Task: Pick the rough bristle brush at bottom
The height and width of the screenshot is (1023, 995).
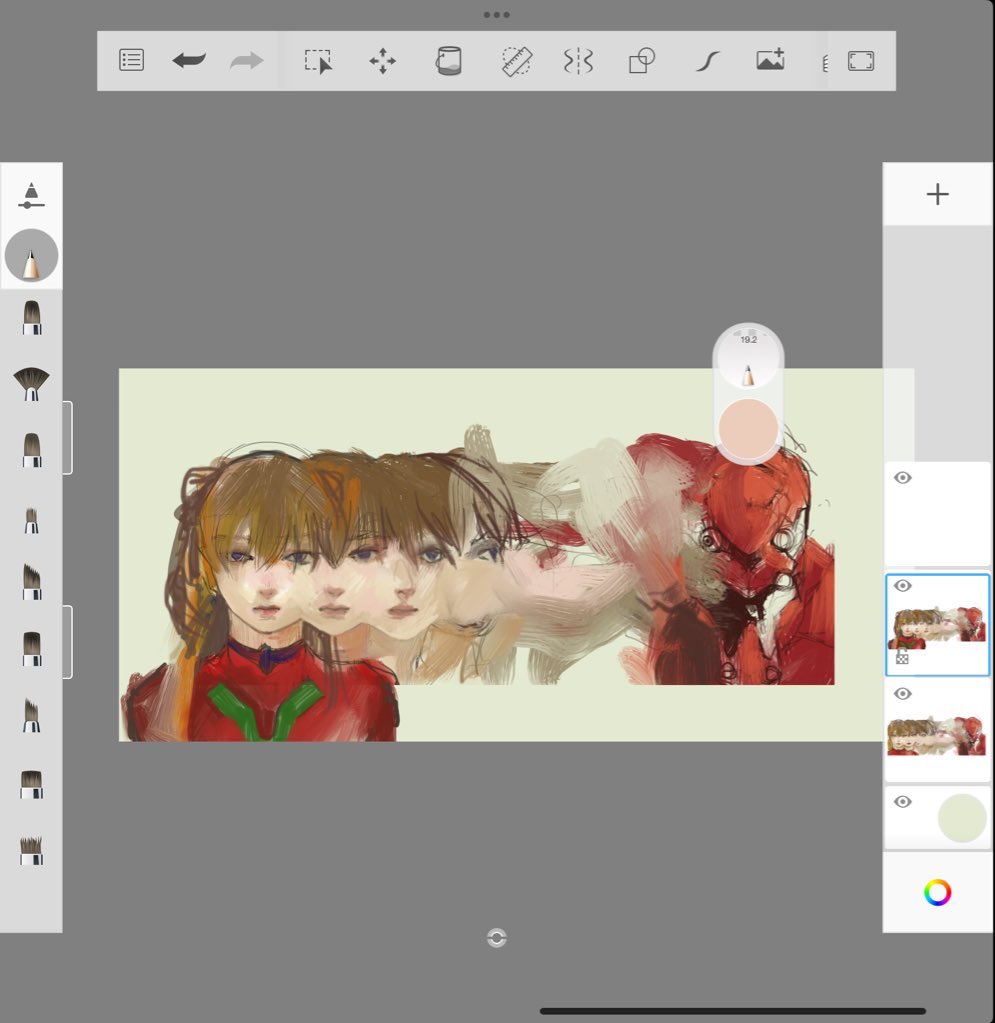Action: 31,851
